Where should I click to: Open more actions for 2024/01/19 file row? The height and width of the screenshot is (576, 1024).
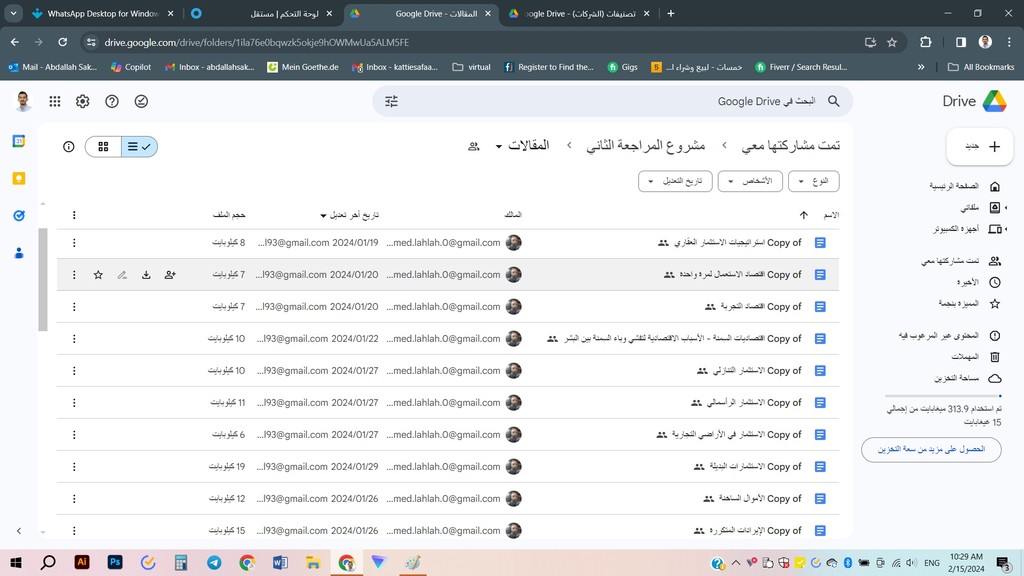74,243
